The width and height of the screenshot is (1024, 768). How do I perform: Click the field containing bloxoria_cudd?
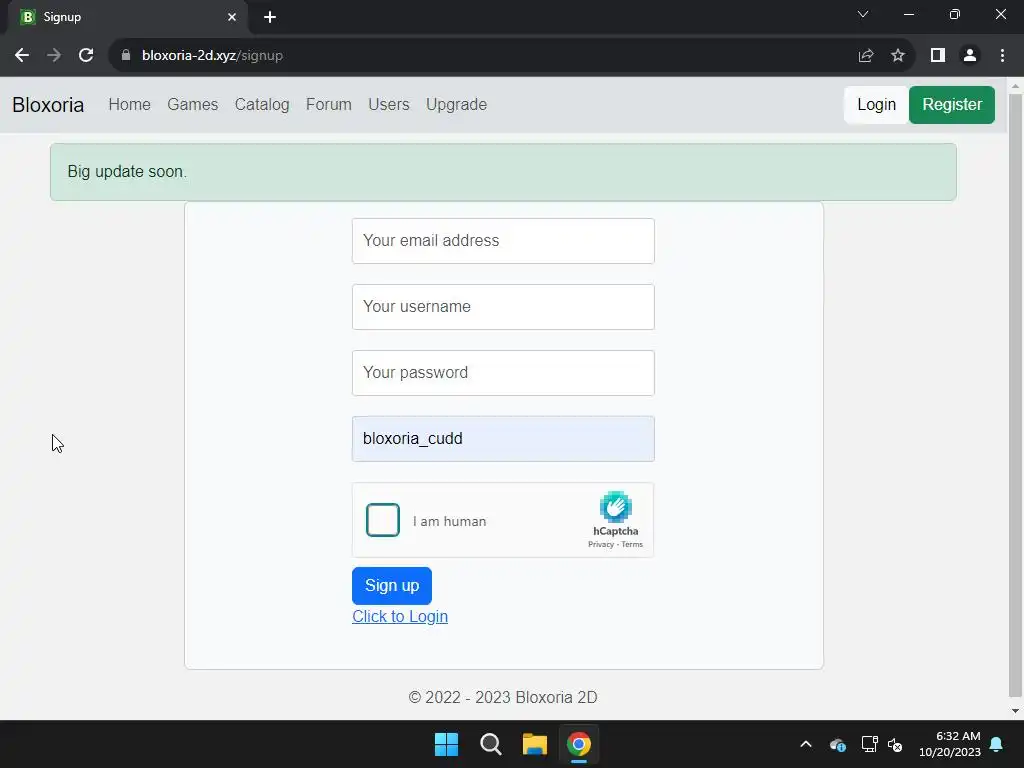503,439
